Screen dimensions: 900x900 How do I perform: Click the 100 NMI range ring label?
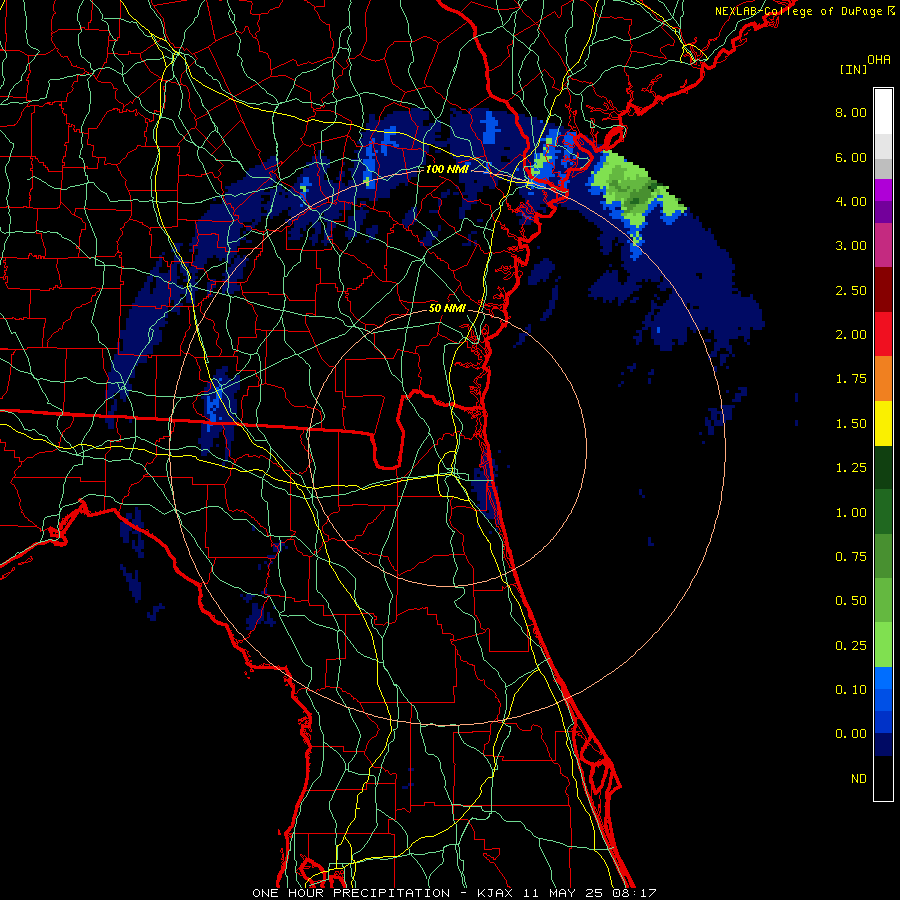click(x=447, y=169)
